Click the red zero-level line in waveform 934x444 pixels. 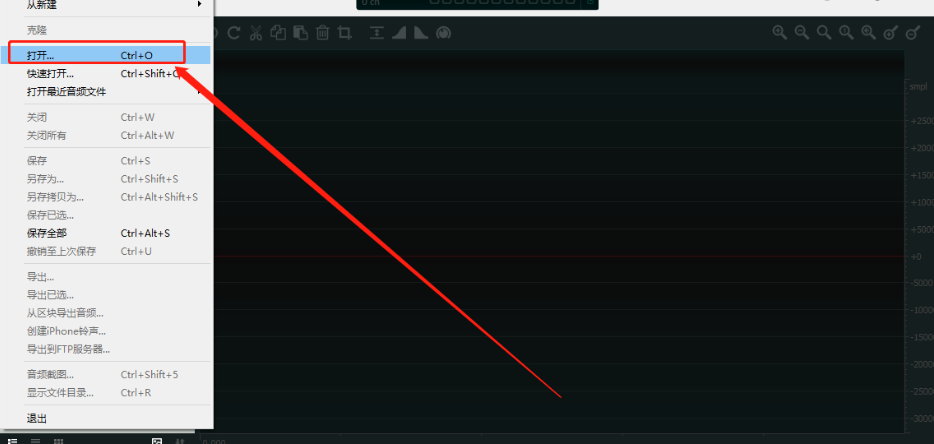tap(559, 256)
